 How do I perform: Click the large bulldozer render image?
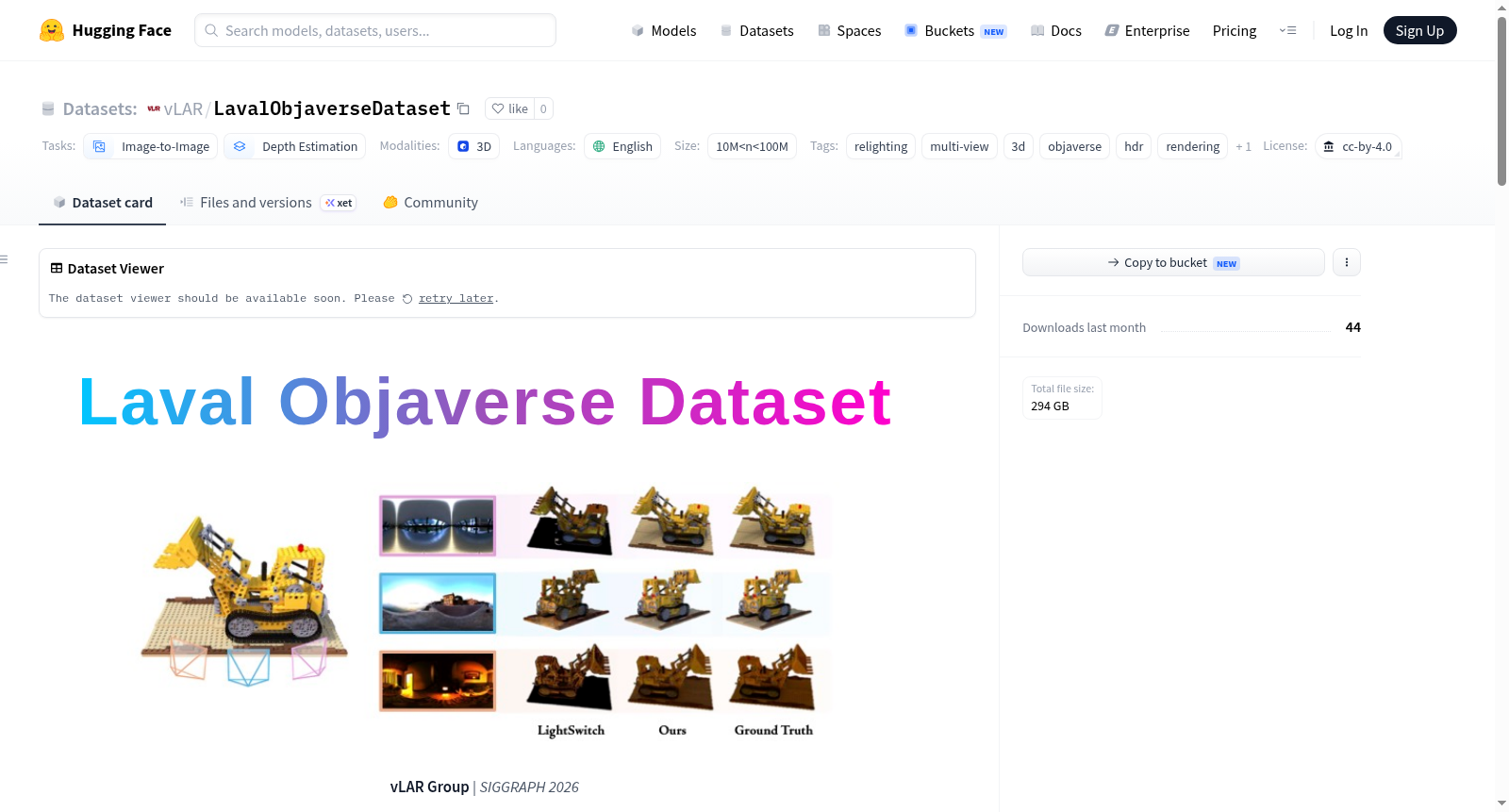(x=244, y=600)
